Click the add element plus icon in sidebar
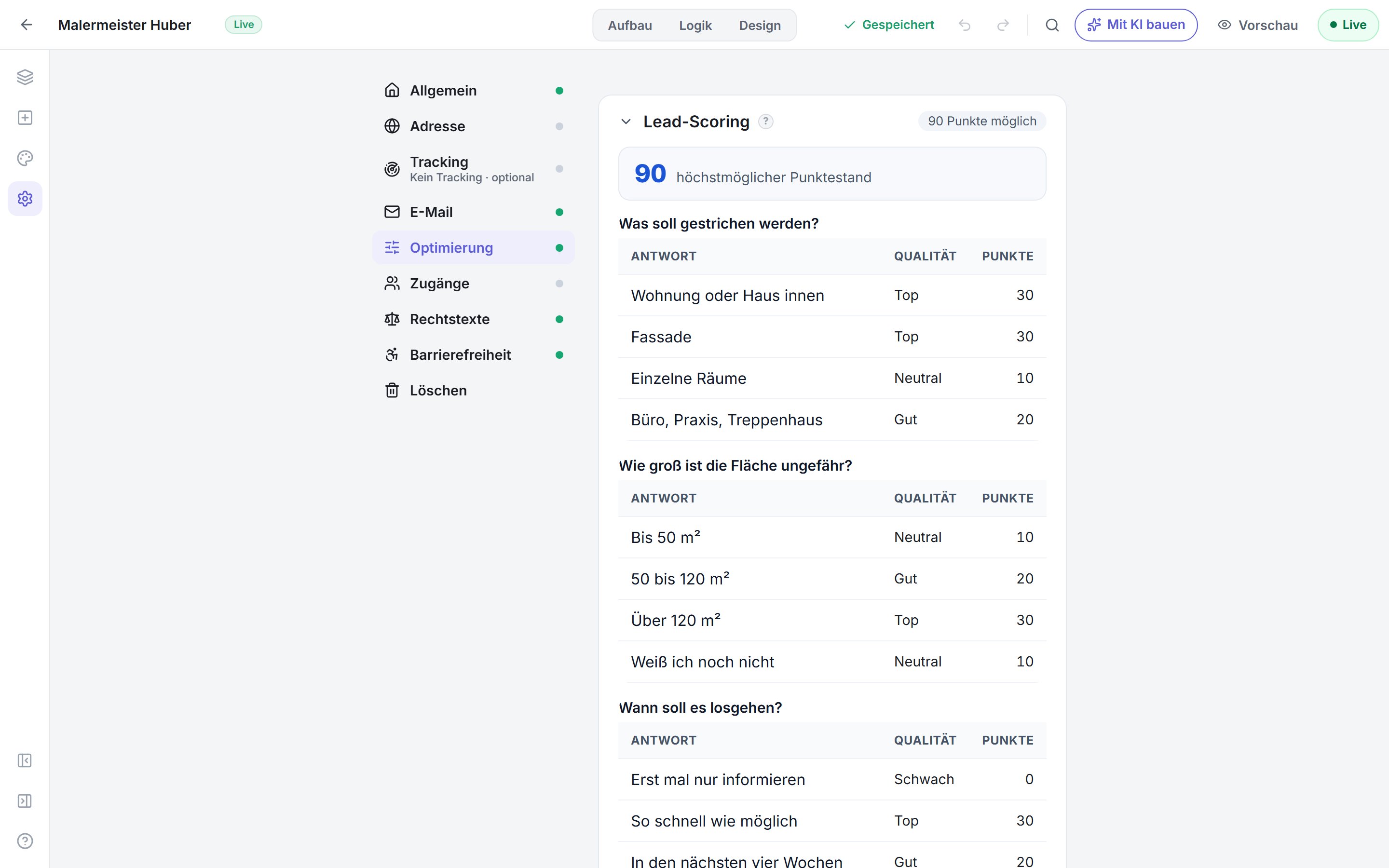Screen dimensions: 1389x868 (x=25, y=118)
